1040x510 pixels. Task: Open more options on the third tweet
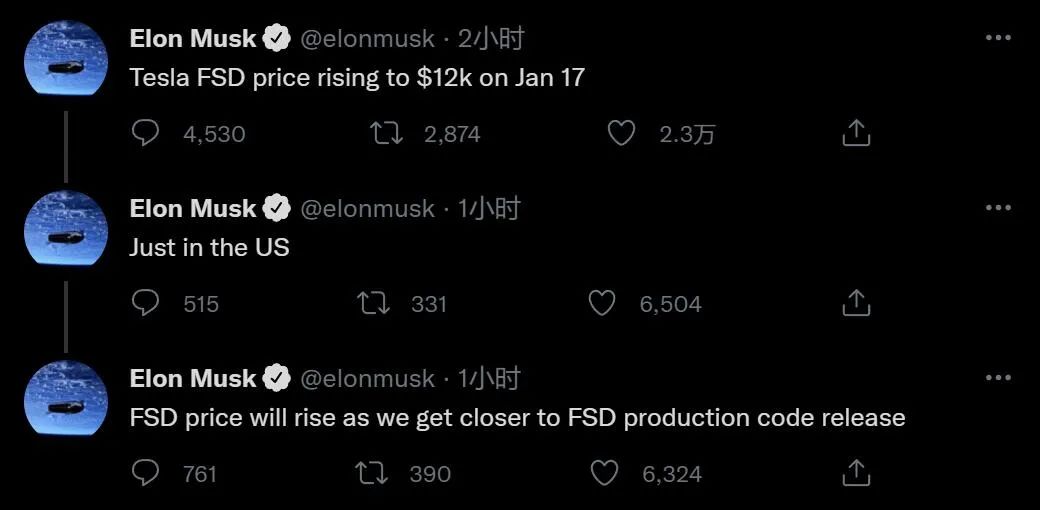point(998,378)
